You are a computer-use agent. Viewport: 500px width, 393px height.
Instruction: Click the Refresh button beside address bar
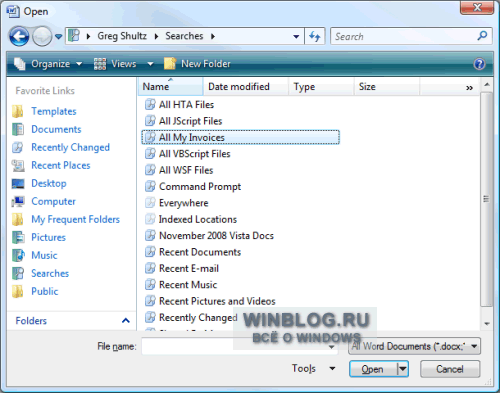click(315, 36)
